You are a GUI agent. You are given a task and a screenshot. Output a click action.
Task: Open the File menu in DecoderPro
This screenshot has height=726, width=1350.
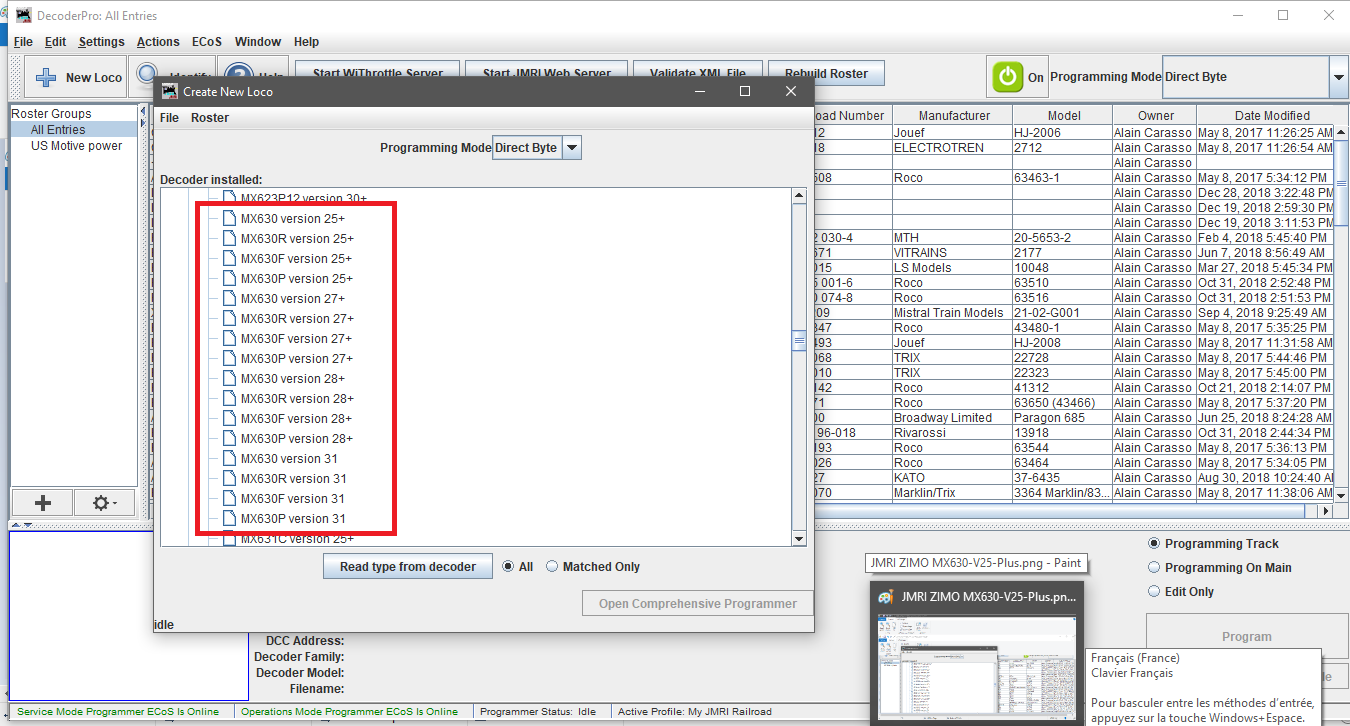click(23, 42)
